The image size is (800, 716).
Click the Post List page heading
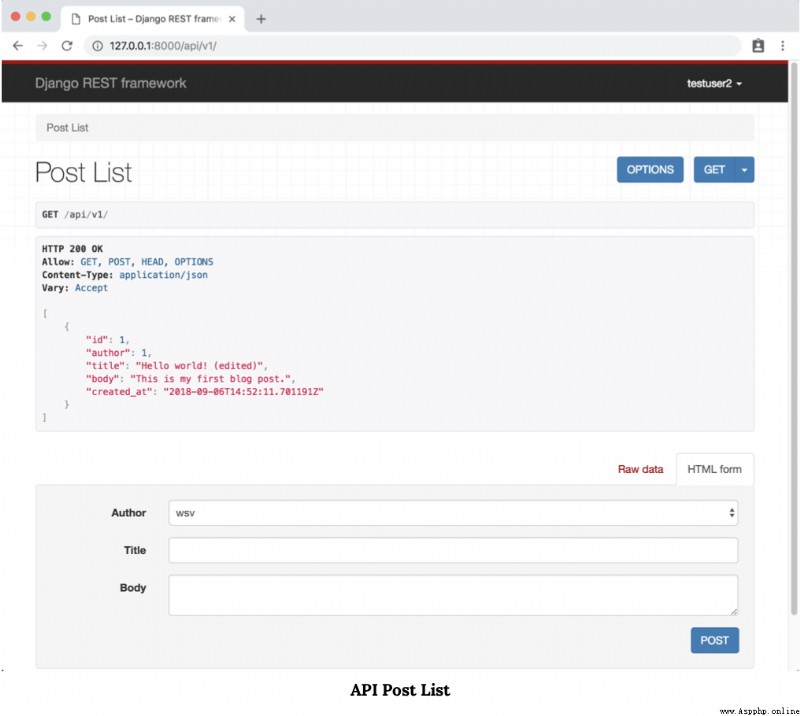coord(84,172)
